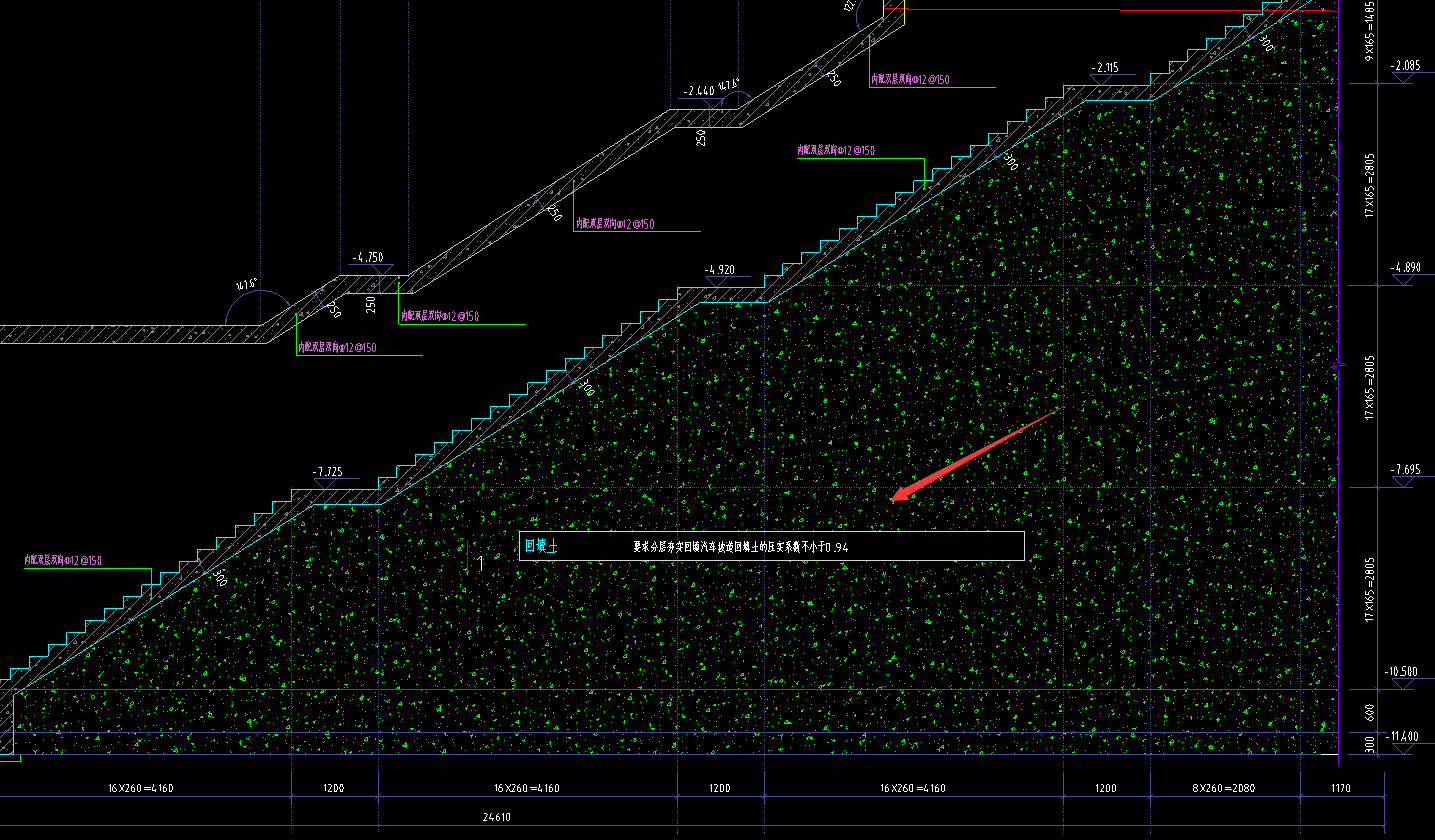Pick the -7.695 elevation text
Viewport: 1435px width, 840px height.
coord(1405,470)
